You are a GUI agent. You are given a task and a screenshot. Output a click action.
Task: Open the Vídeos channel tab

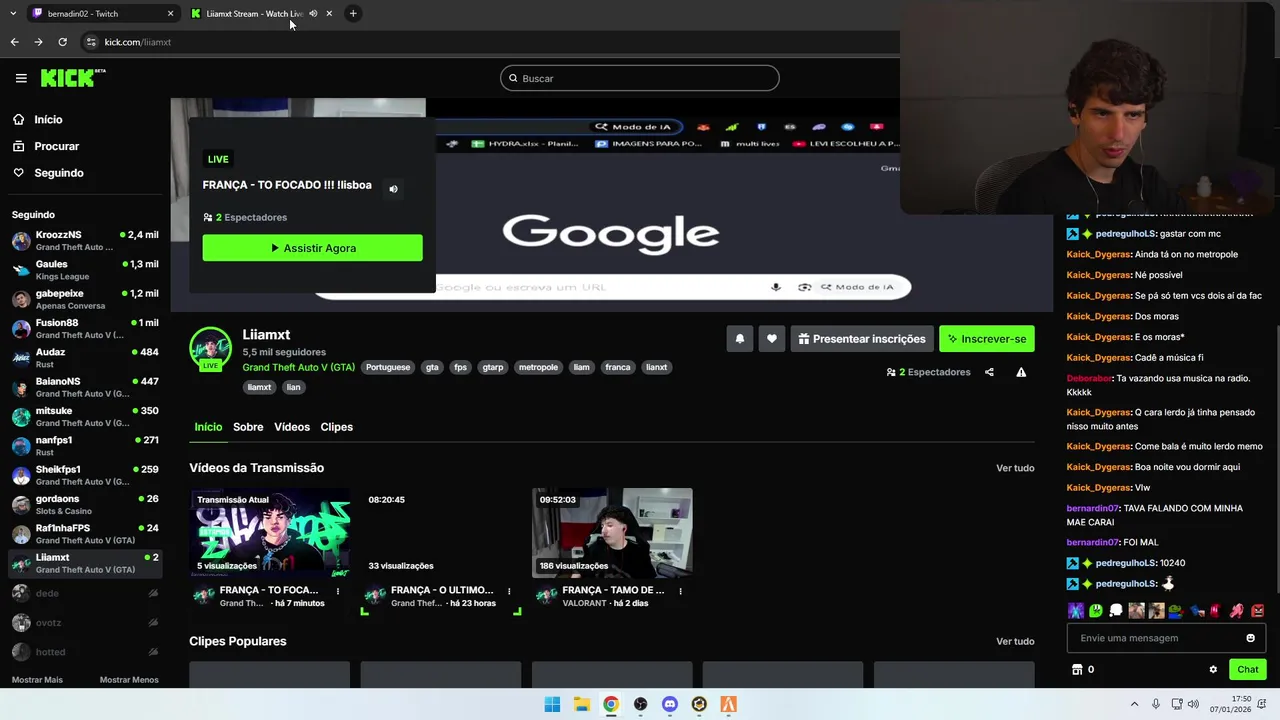[292, 427]
